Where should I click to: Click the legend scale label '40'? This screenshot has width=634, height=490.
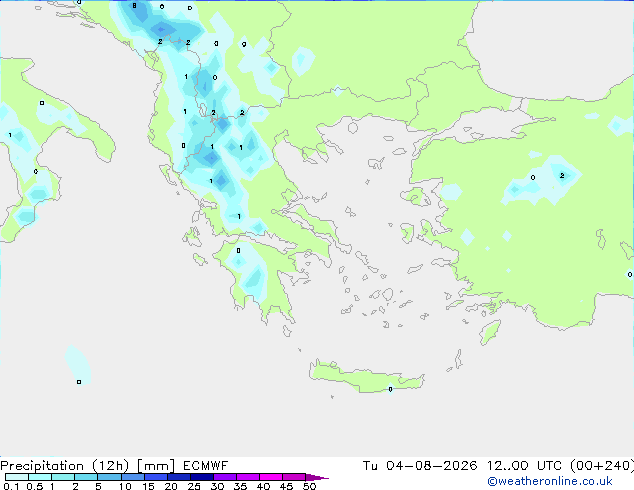(263, 486)
